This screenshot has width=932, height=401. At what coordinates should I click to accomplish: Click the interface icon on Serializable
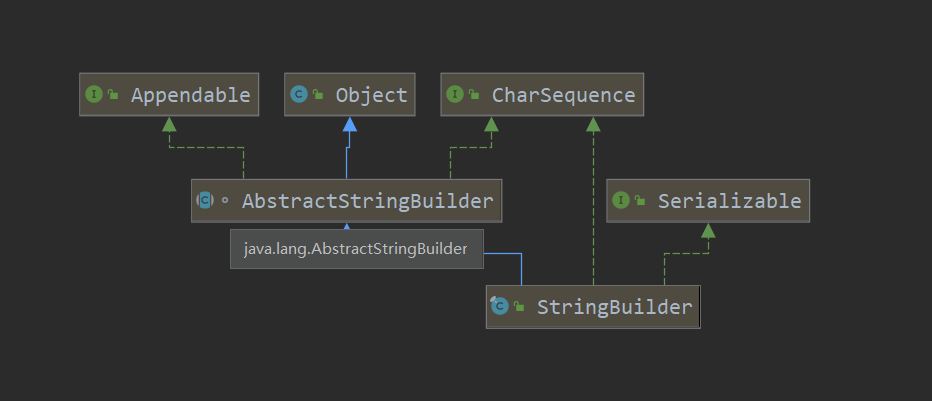(622, 200)
